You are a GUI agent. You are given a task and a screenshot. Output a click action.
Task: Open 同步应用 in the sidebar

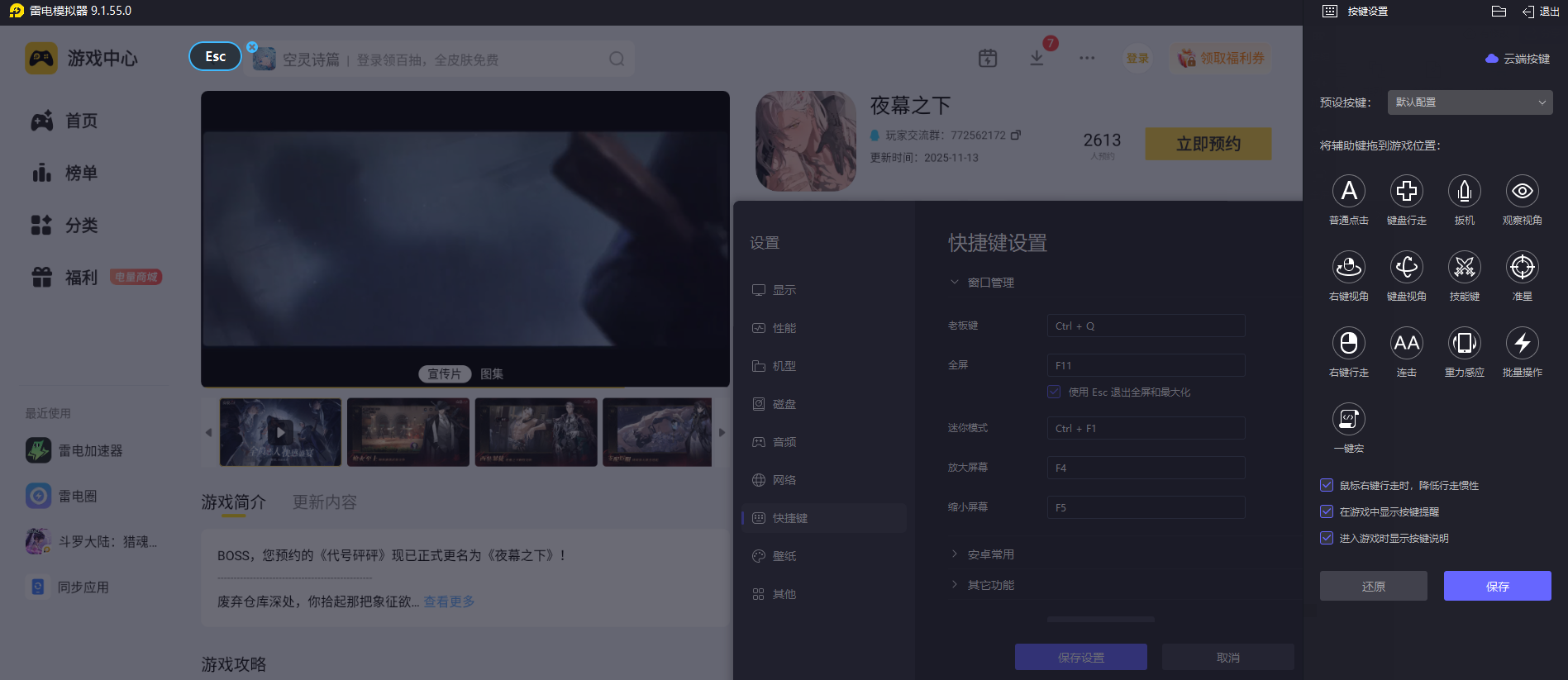68,587
